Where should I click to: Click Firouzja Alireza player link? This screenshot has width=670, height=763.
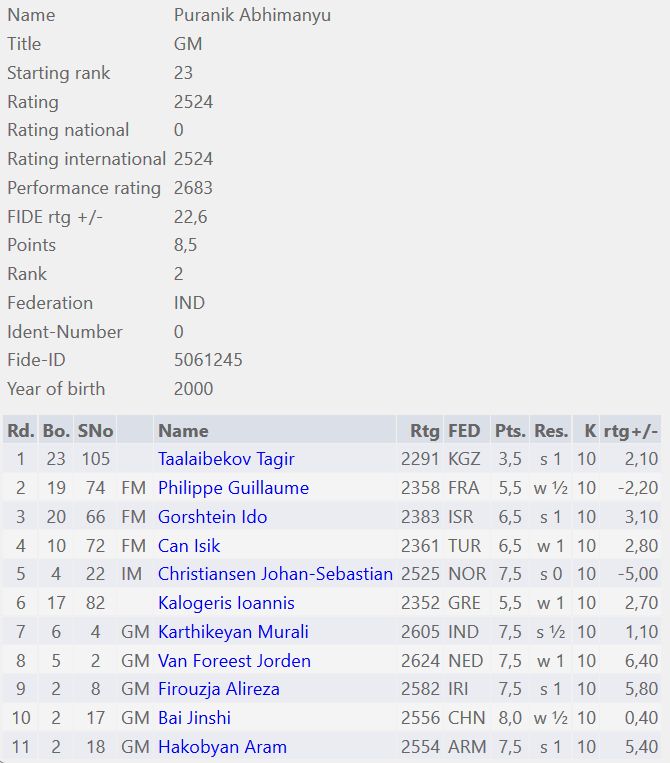point(219,689)
